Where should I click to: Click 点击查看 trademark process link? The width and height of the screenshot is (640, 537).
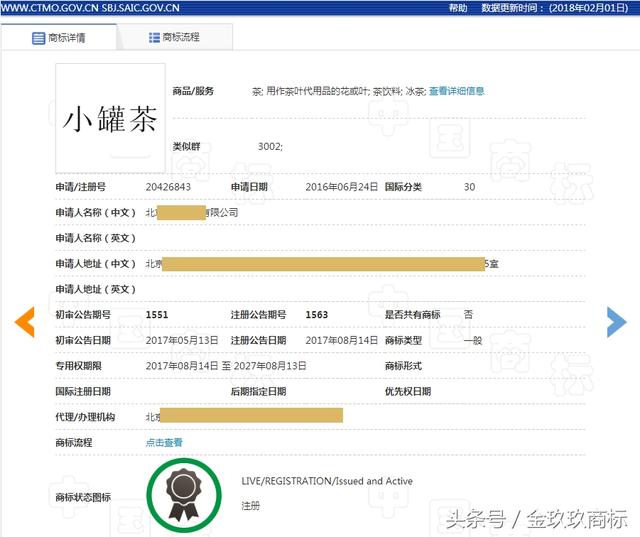coord(164,442)
